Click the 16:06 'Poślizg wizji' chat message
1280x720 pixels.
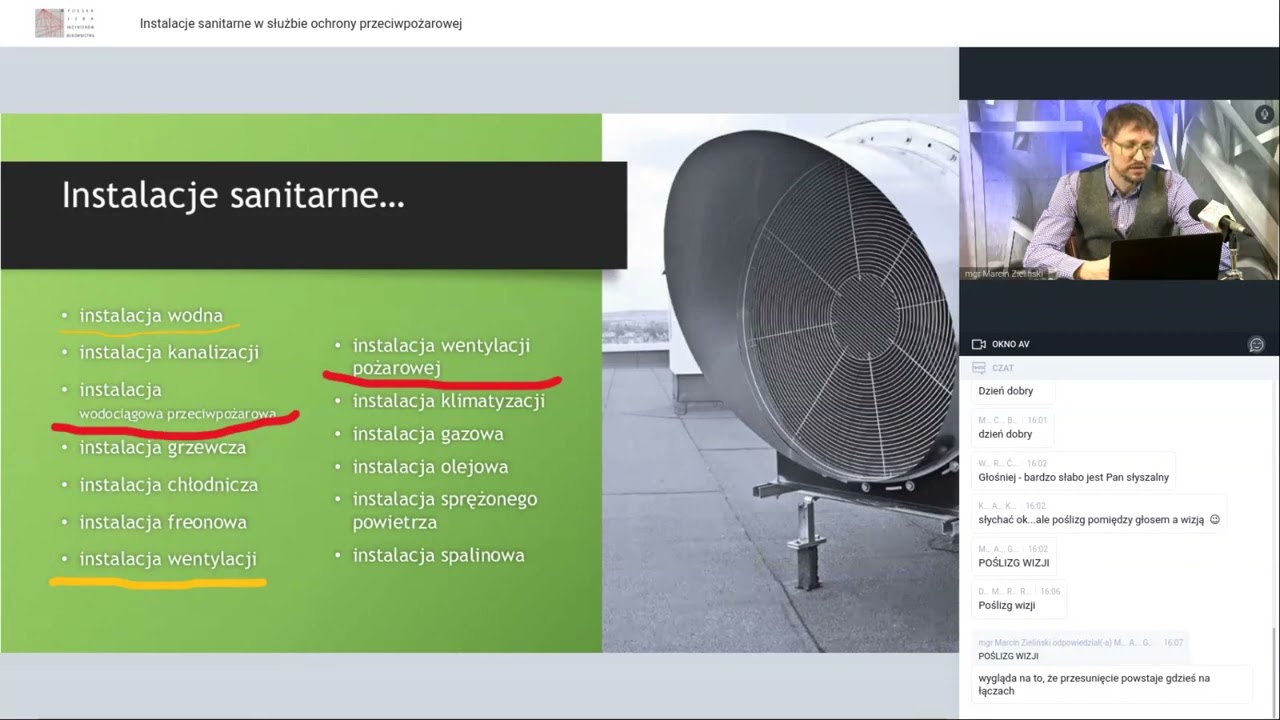(1006, 605)
